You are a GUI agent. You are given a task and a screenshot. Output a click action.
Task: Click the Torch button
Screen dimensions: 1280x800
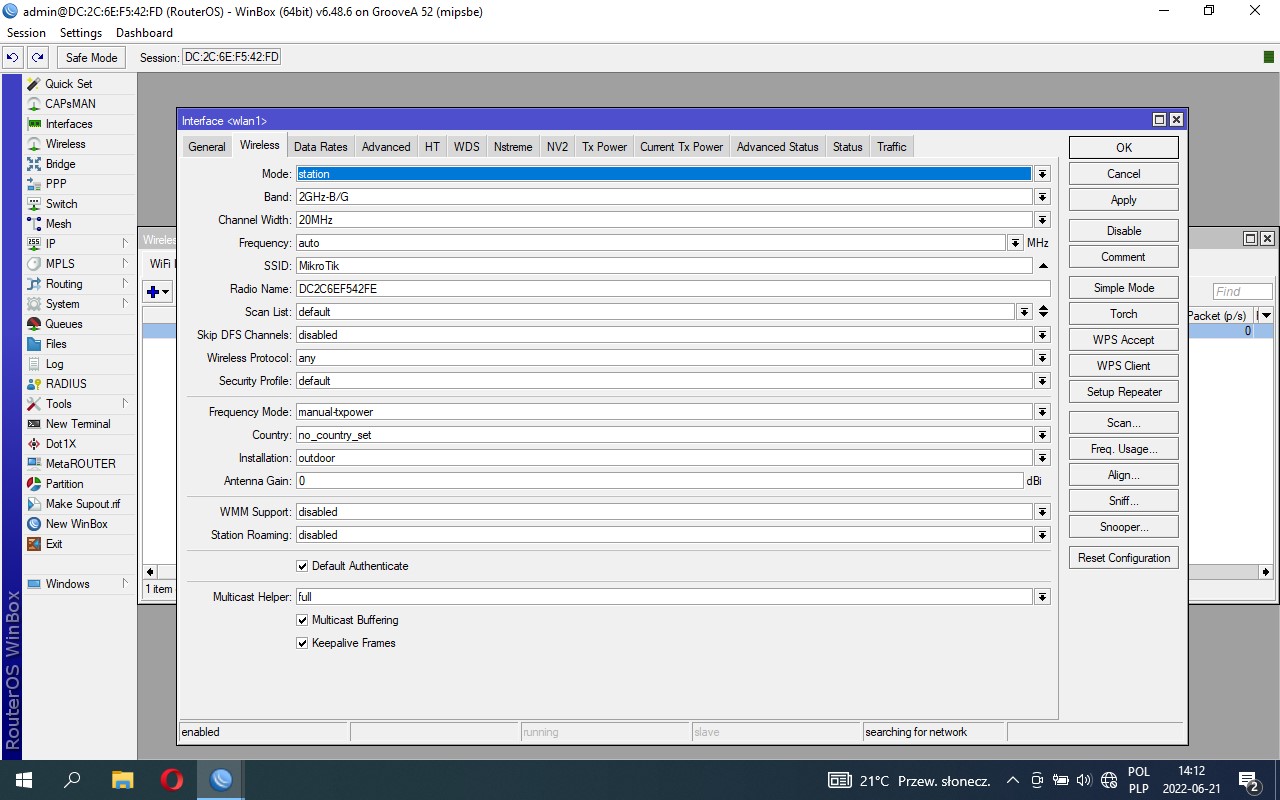pyautogui.click(x=1124, y=314)
